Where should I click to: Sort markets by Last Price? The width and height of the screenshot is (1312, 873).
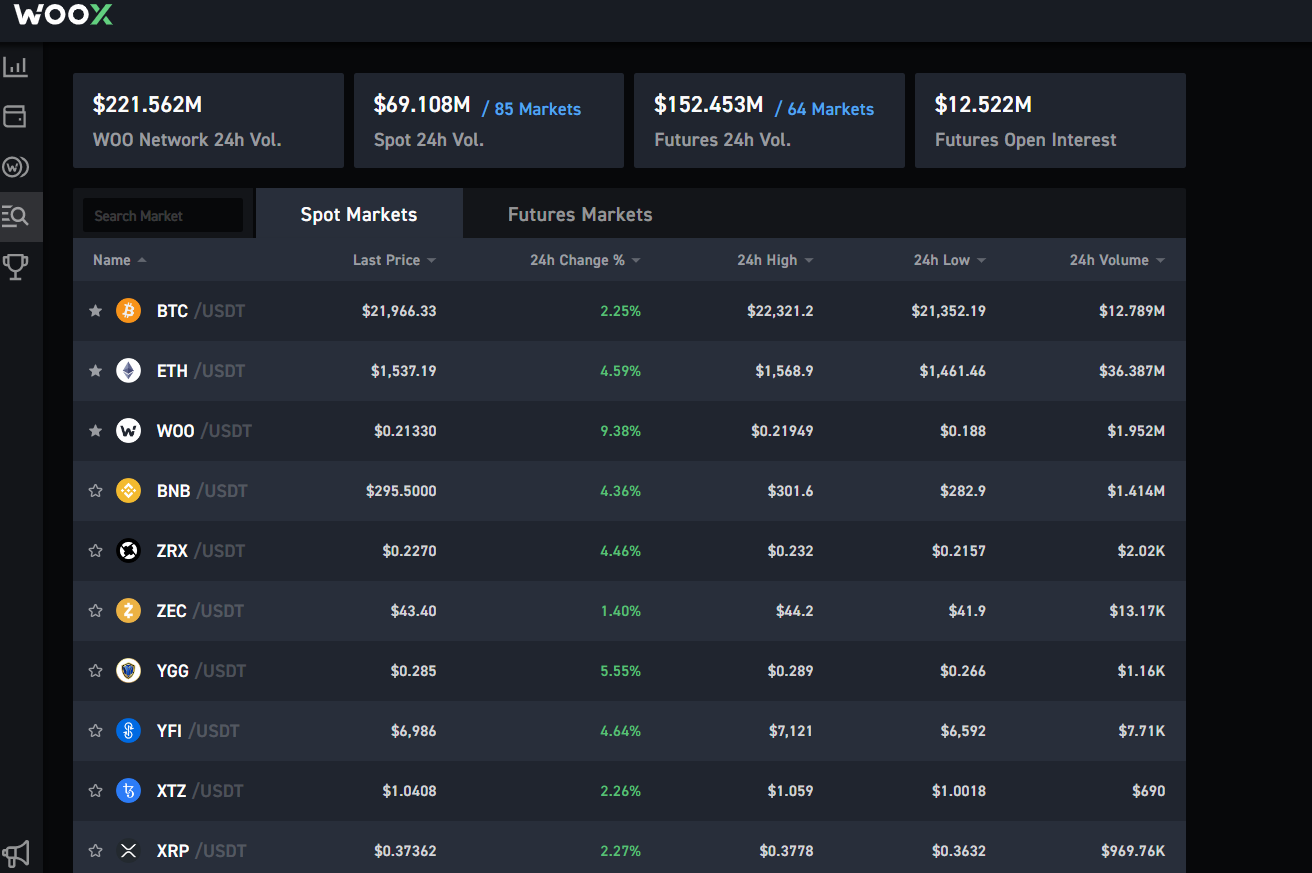pos(394,260)
